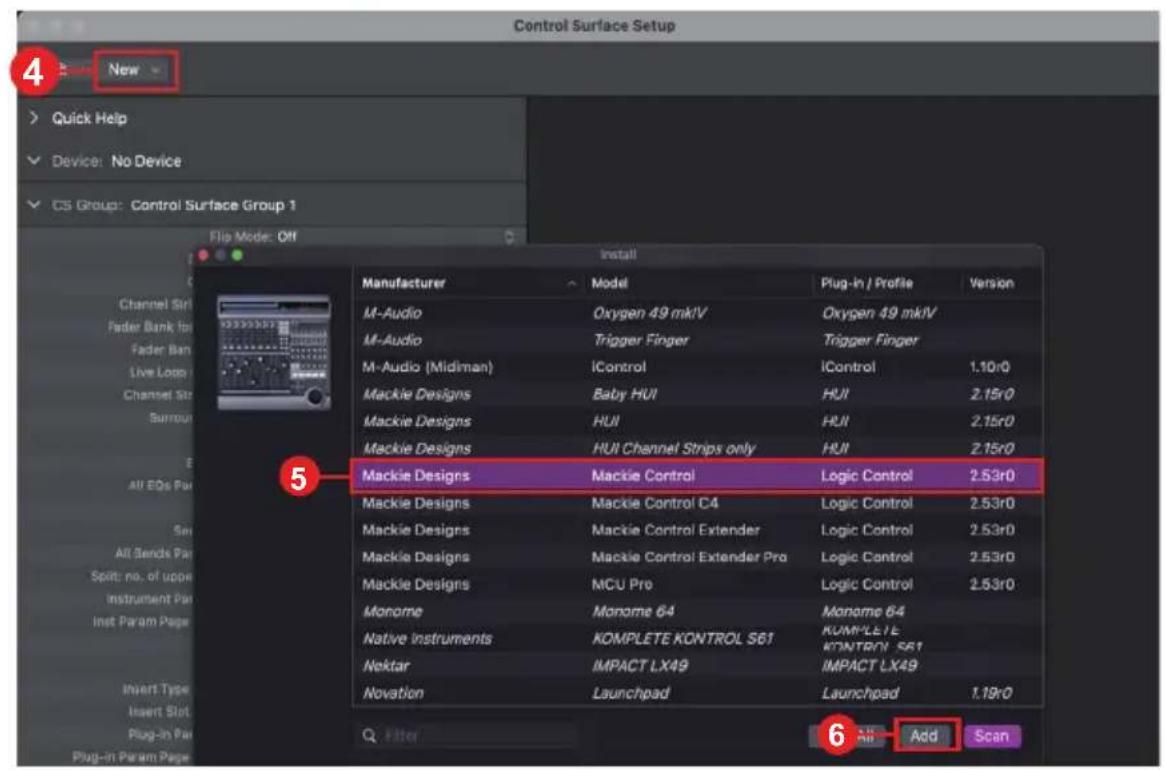
Task: Expand the Quick Help section chevron
Action: [x=33, y=117]
